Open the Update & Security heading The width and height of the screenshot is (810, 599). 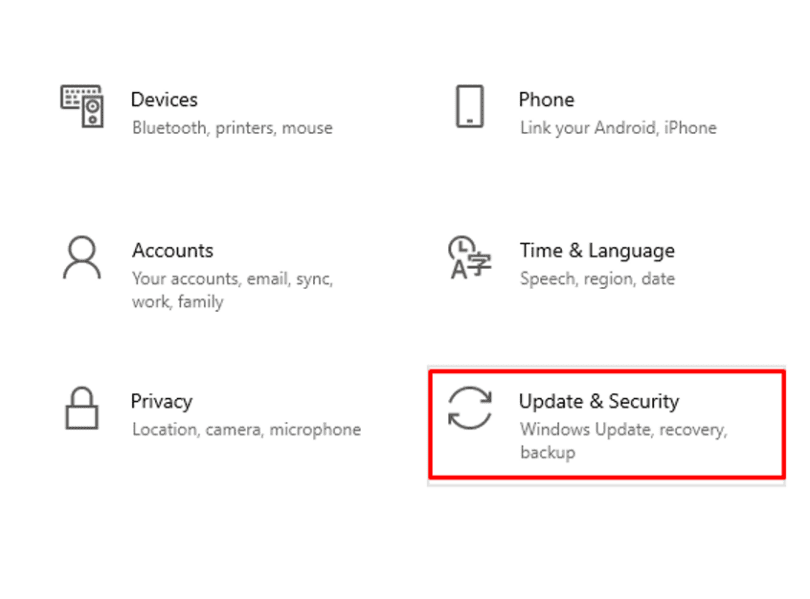pos(598,401)
